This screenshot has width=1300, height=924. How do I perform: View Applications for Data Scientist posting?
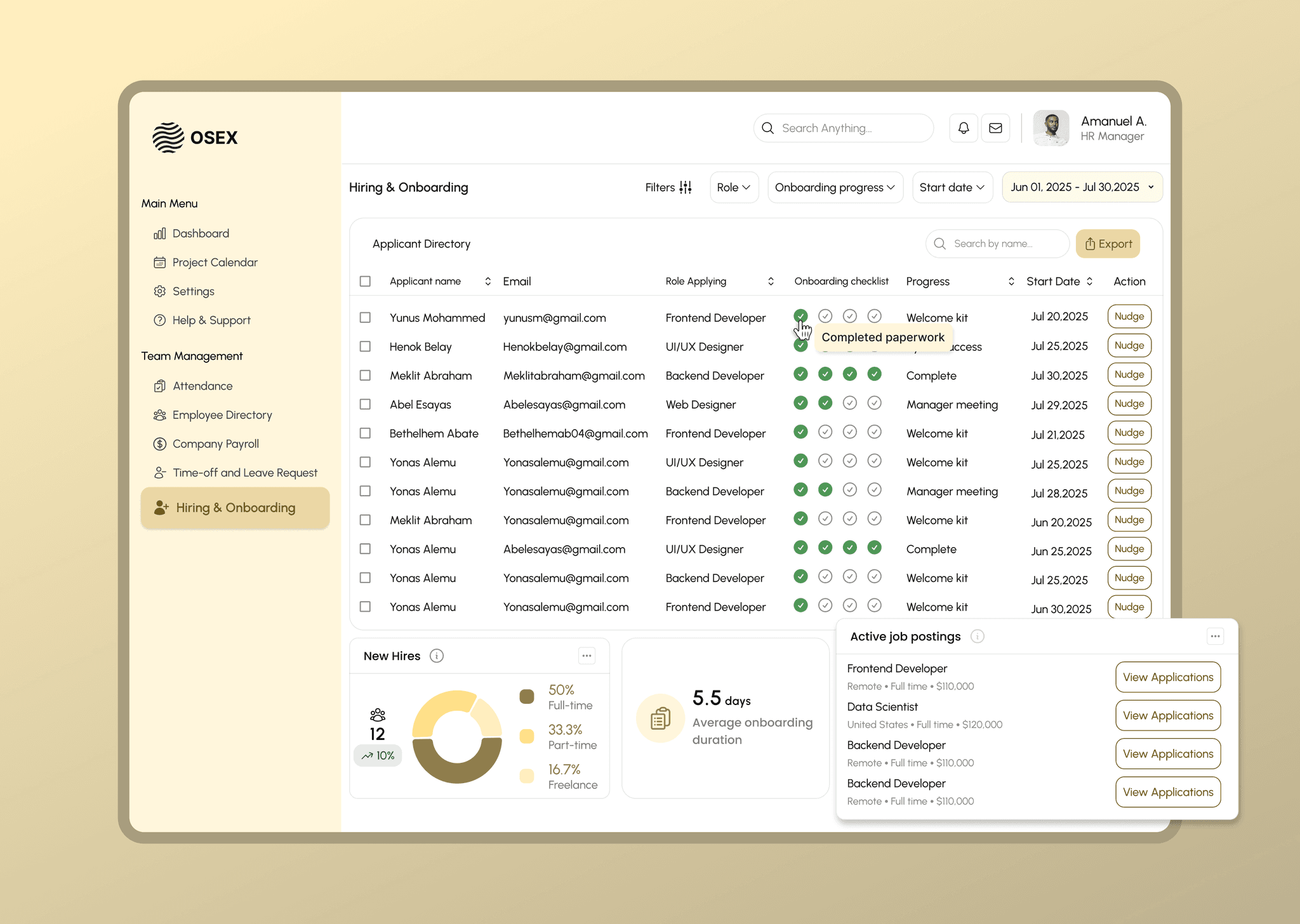pos(1167,715)
